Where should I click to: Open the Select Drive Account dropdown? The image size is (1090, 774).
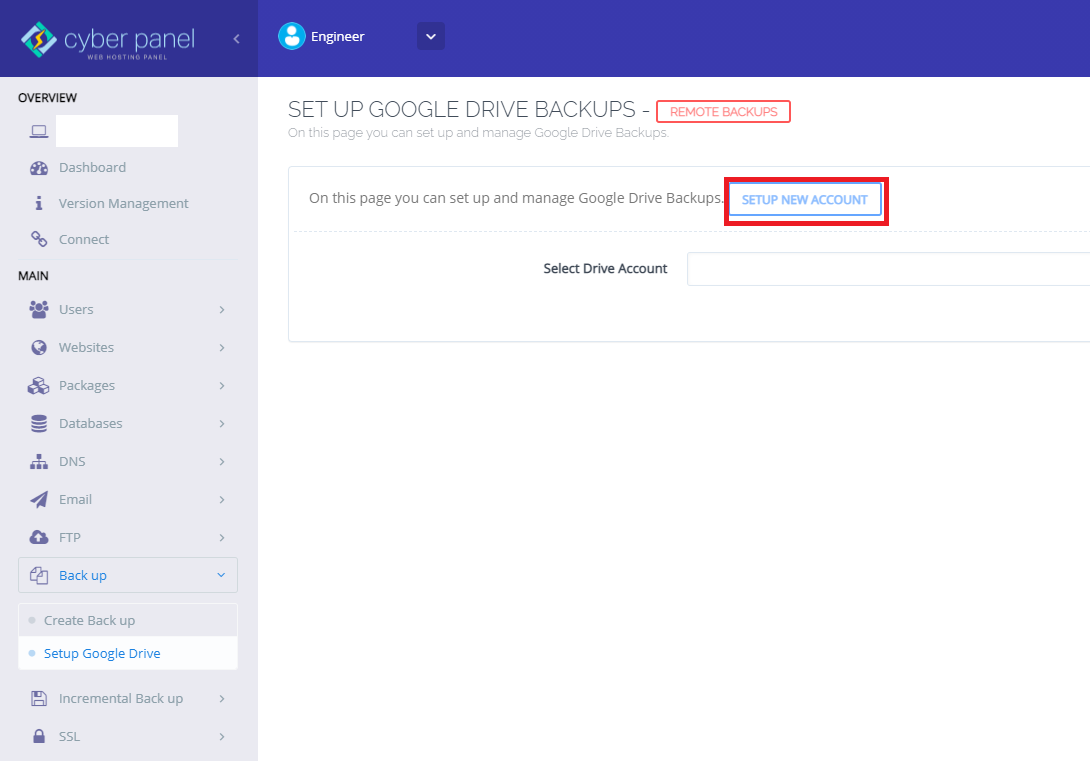tap(888, 269)
